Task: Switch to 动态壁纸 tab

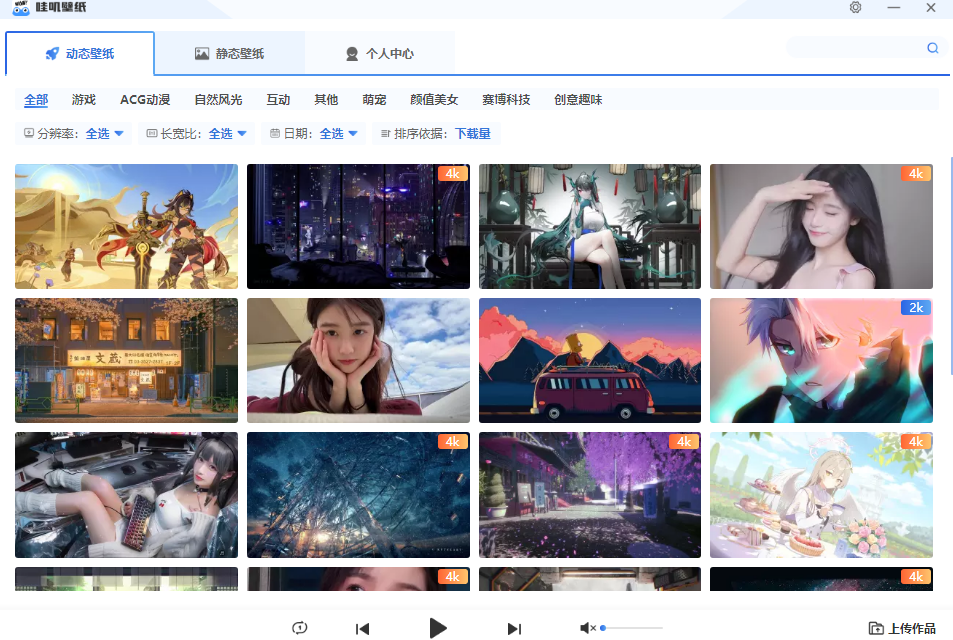Action: point(80,53)
